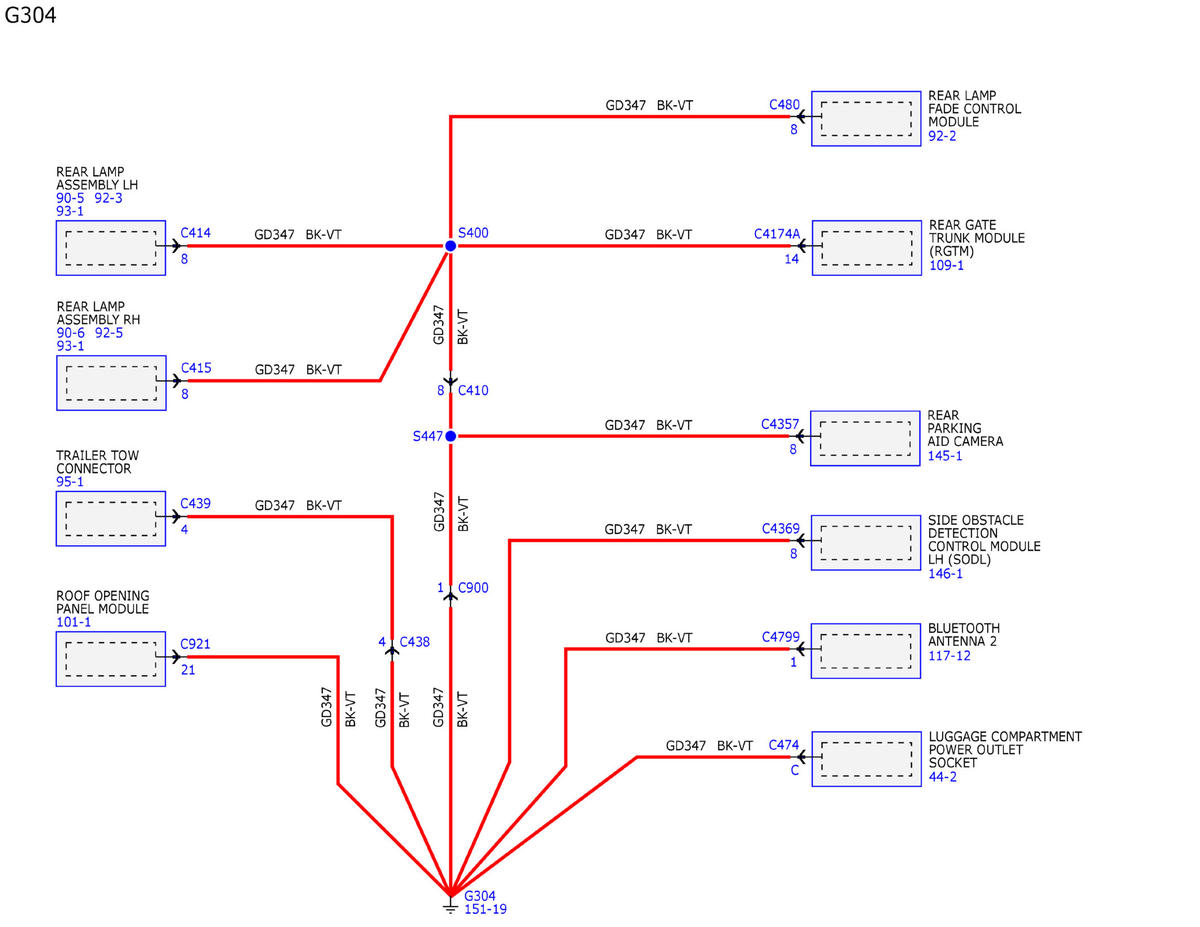Open page reference 92-3
1200x927 pixels.
(109, 199)
